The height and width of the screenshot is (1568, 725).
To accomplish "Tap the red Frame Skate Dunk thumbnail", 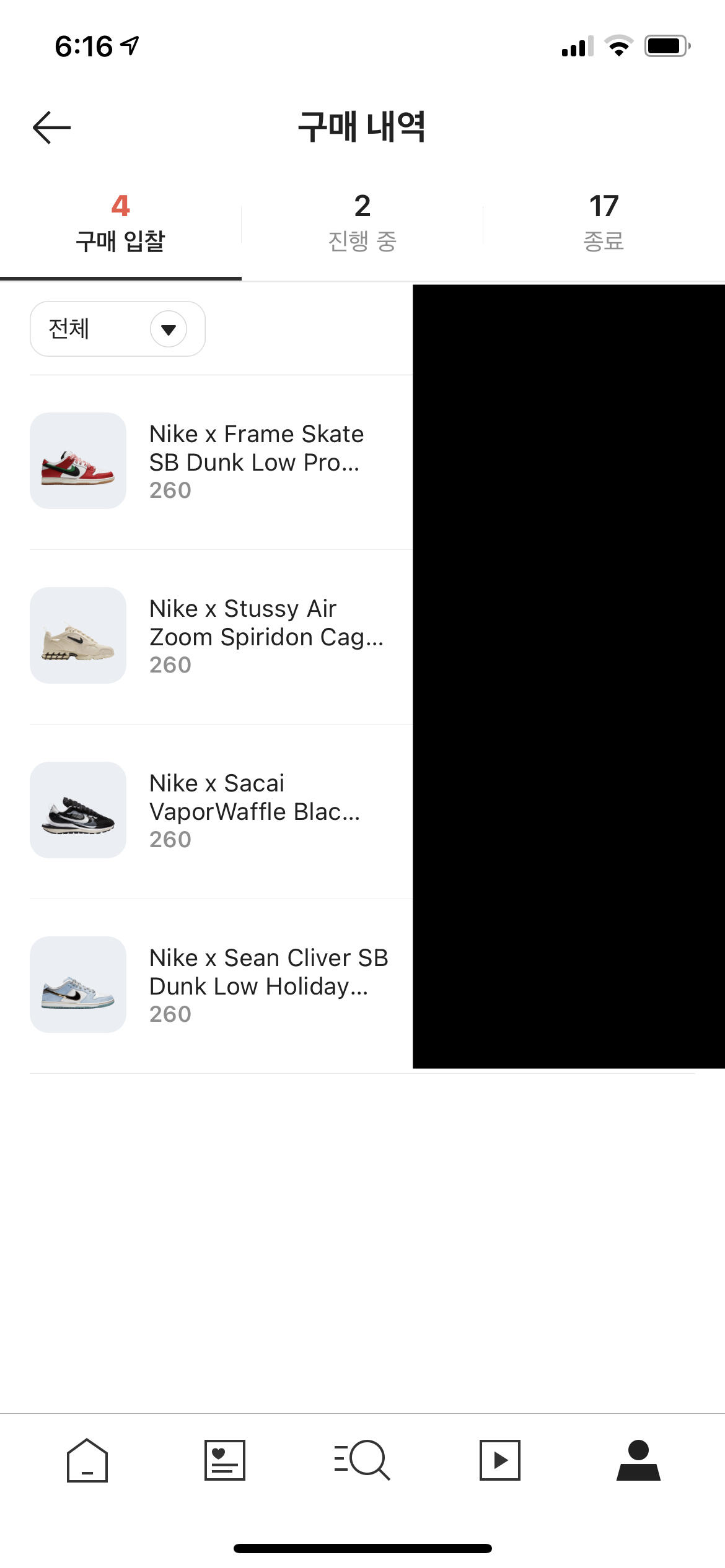I will [78, 461].
